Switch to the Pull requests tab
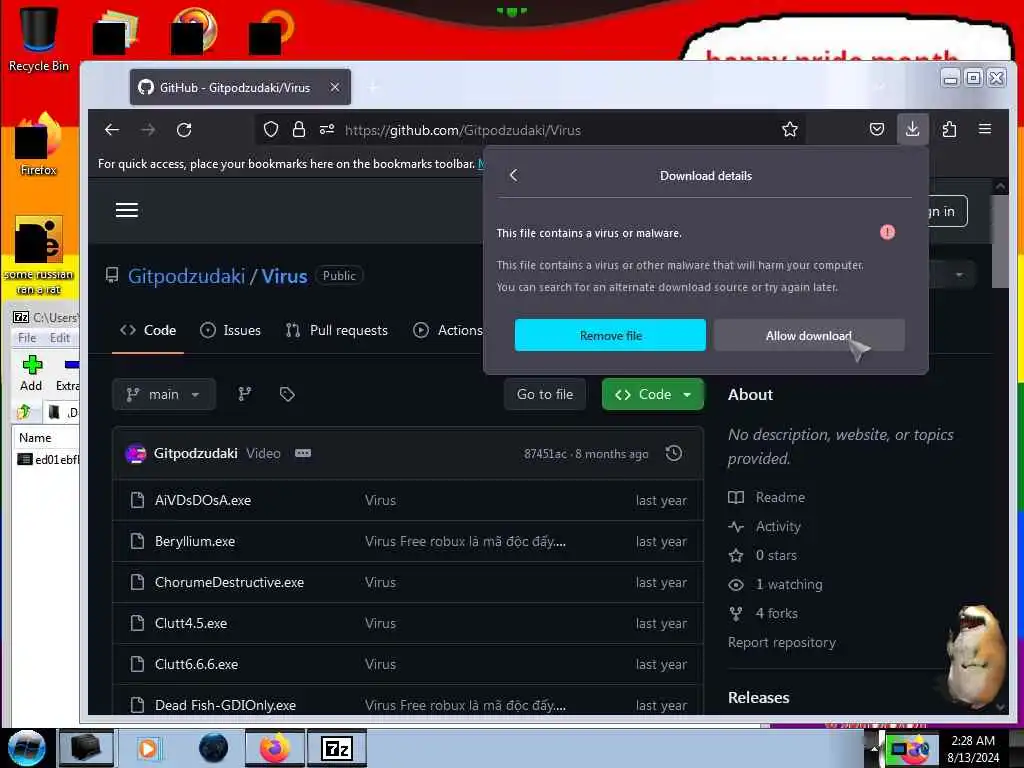The height and width of the screenshot is (768, 1024). pyautogui.click(x=336, y=330)
